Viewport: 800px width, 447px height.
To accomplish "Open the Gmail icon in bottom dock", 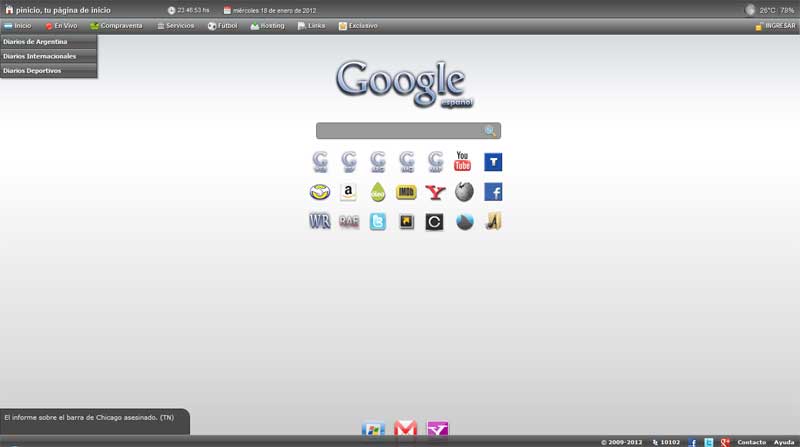I will click(x=405, y=429).
